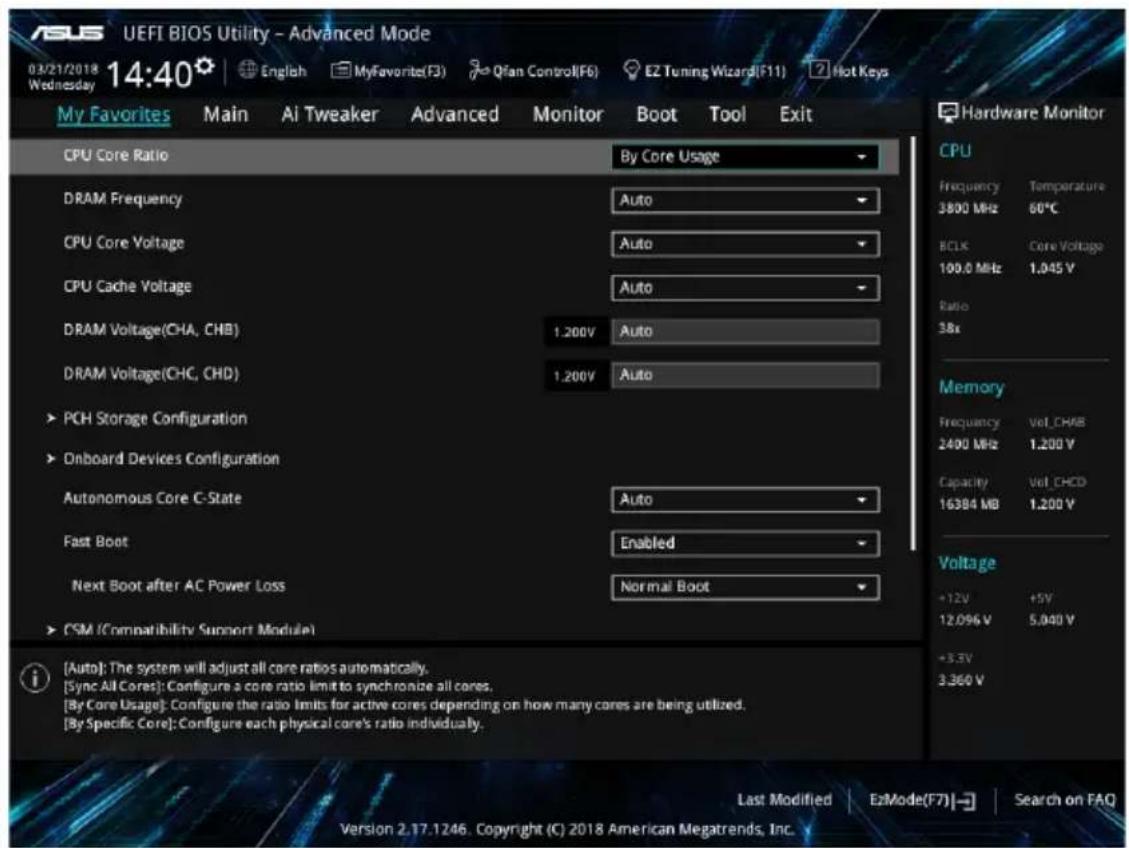The image size is (1129, 848).
Task: Open the Main tab
Action: [225, 114]
